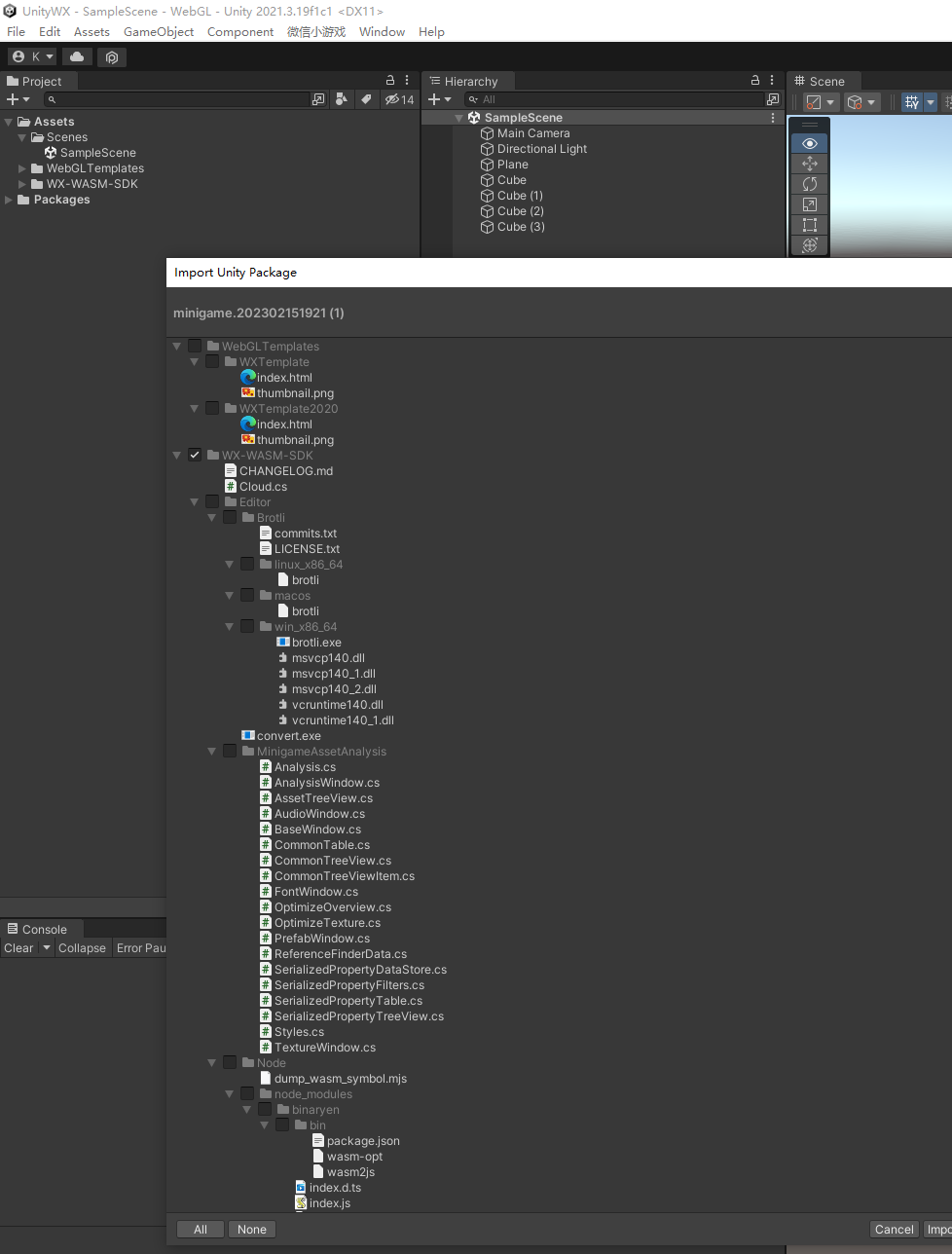Open Scene shading mode dropdown

pyautogui.click(x=821, y=102)
